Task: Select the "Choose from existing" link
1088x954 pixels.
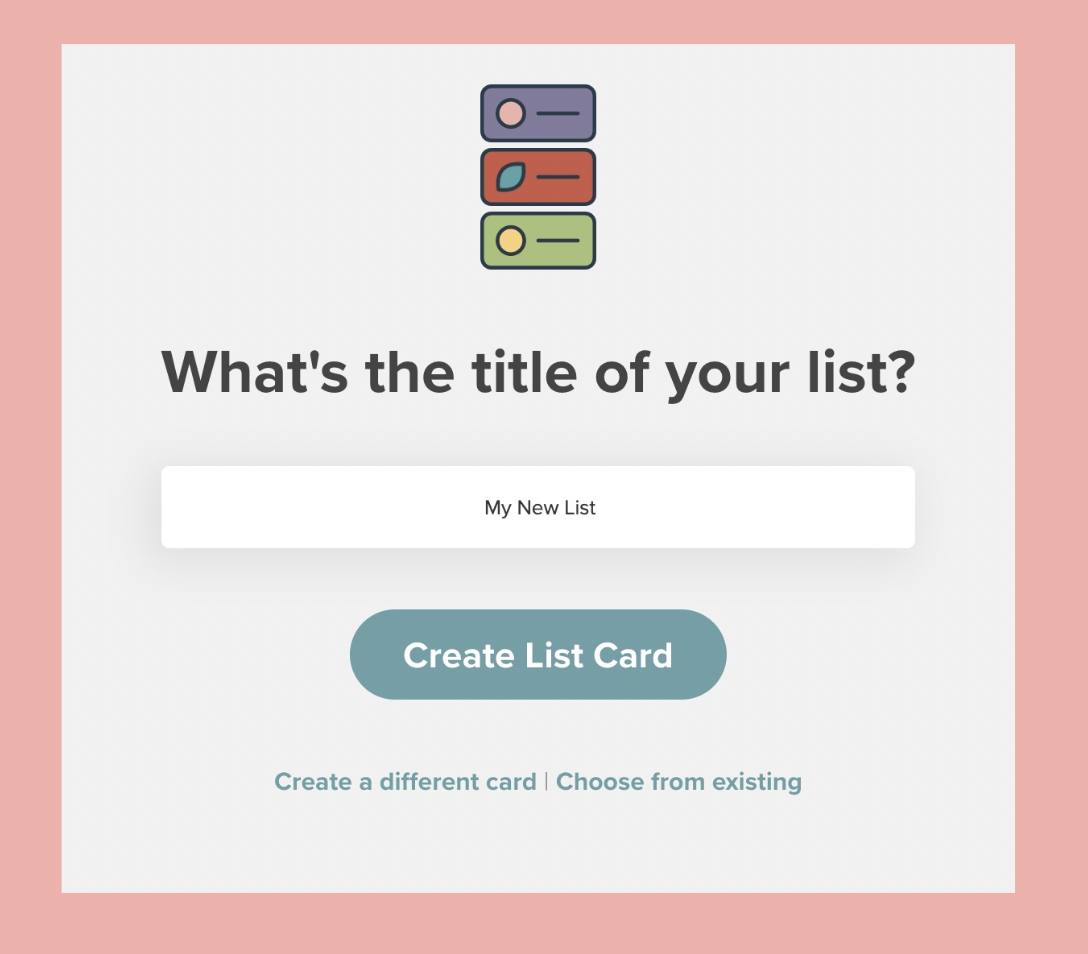Action: [x=679, y=781]
